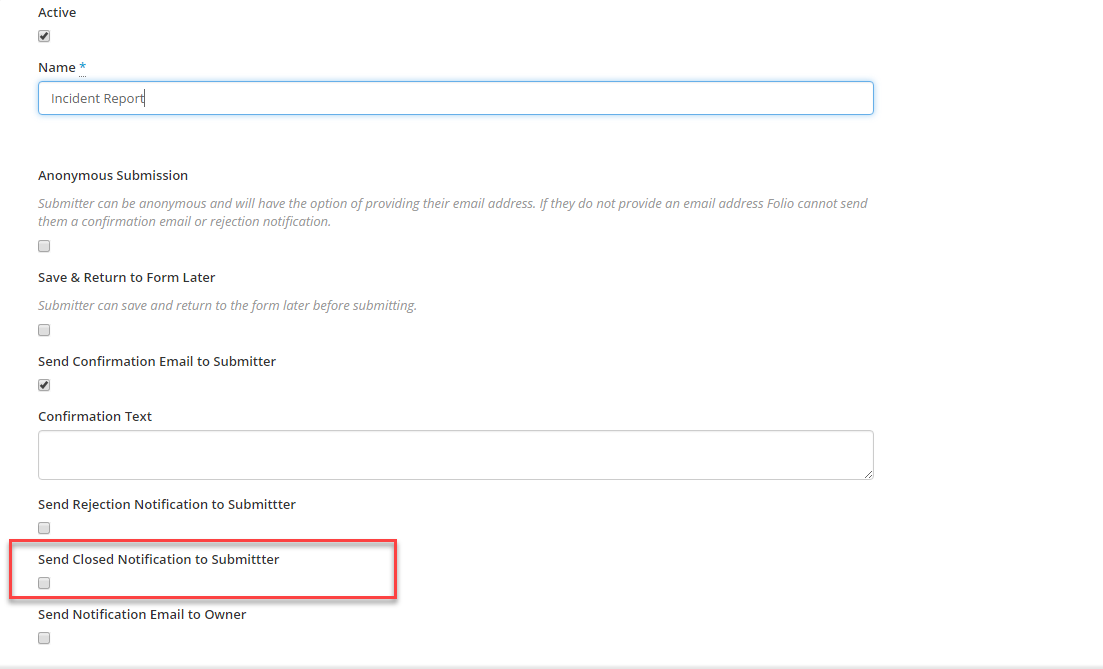1103x669 pixels.
Task: Click the Anonymous Submission heading
Action: (113, 175)
